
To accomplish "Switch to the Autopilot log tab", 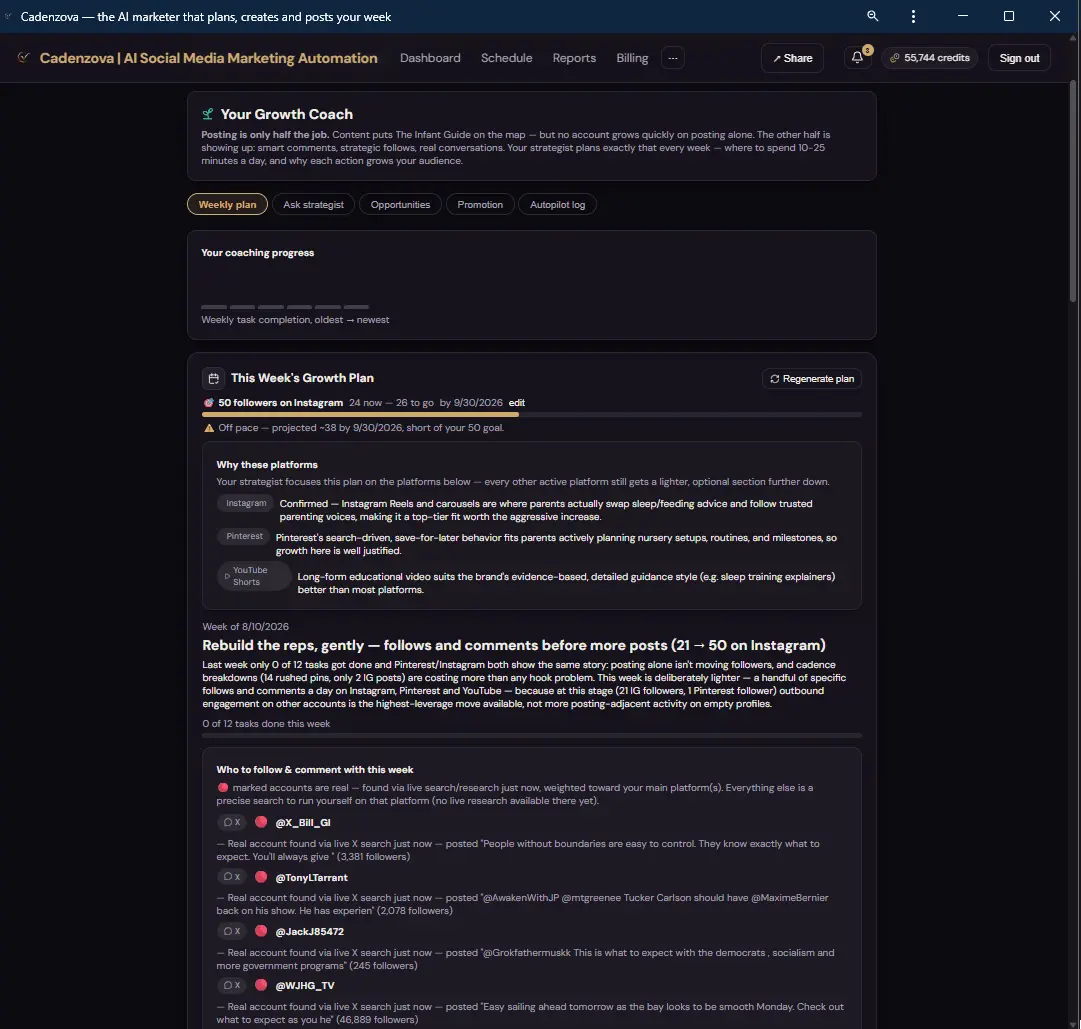I will click(x=558, y=205).
